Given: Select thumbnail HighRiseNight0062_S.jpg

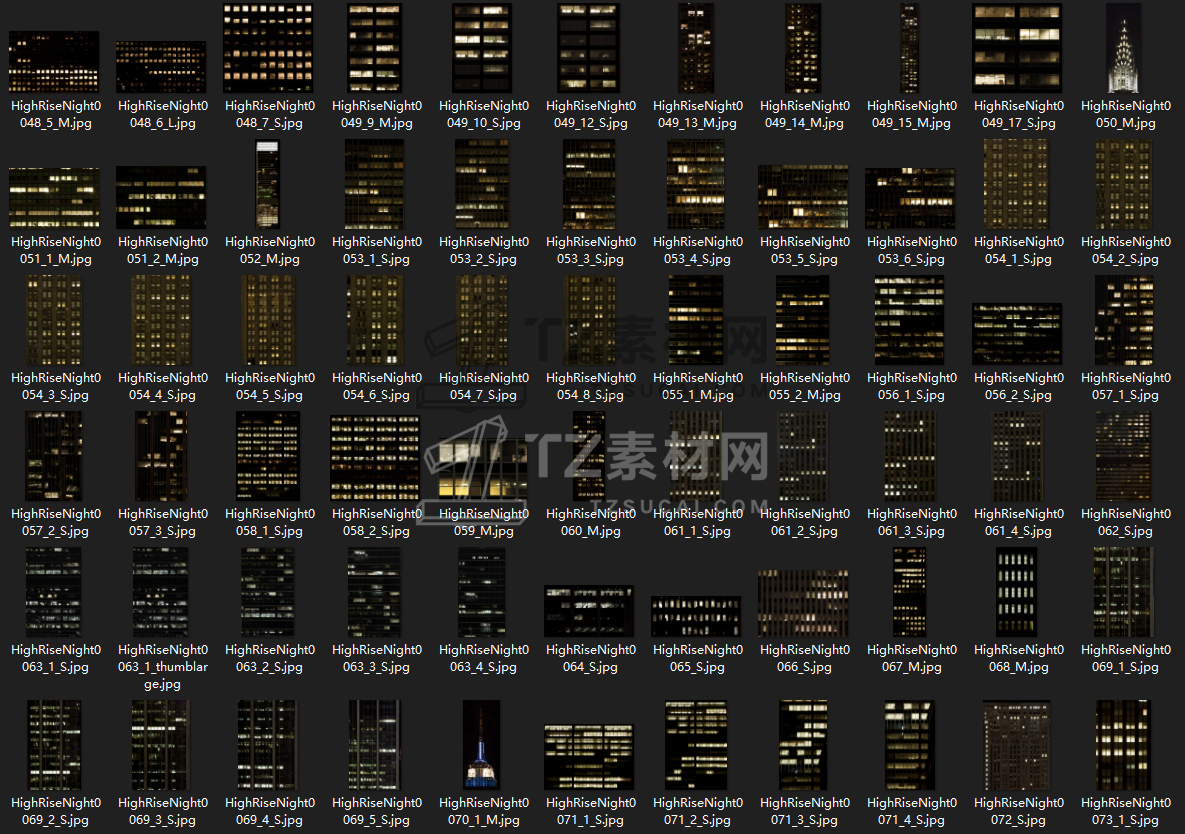Looking at the screenshot, I should 1124,456.
